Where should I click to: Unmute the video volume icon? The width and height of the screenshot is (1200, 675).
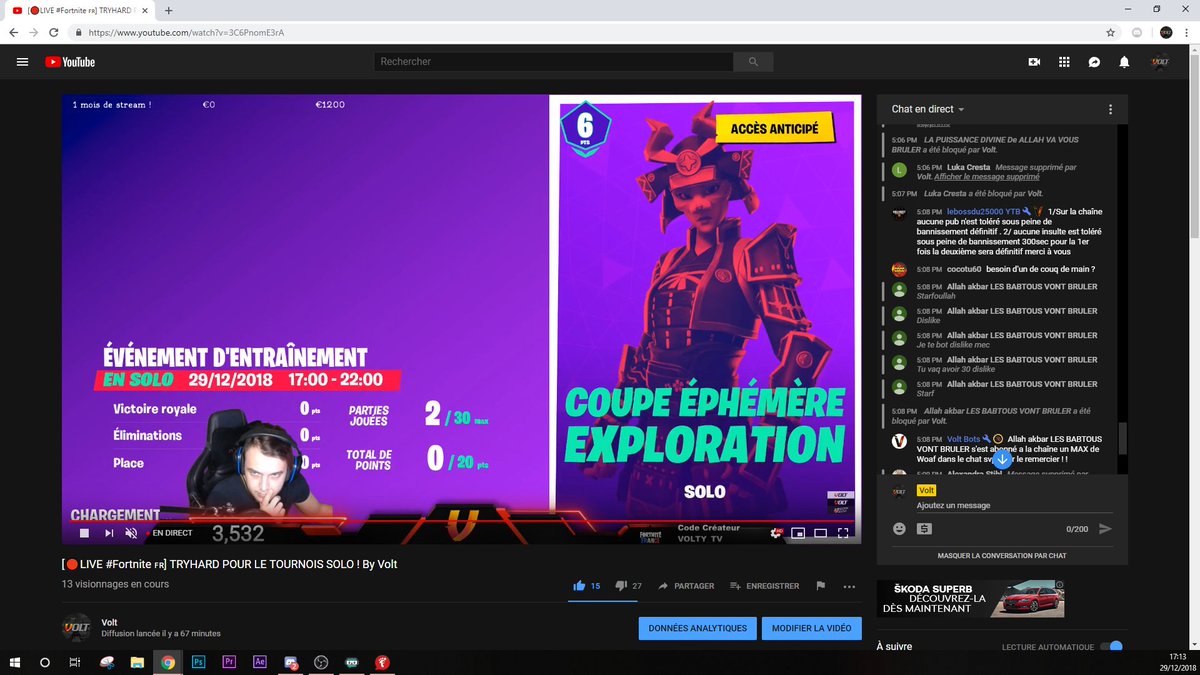(x=131, y=533)
